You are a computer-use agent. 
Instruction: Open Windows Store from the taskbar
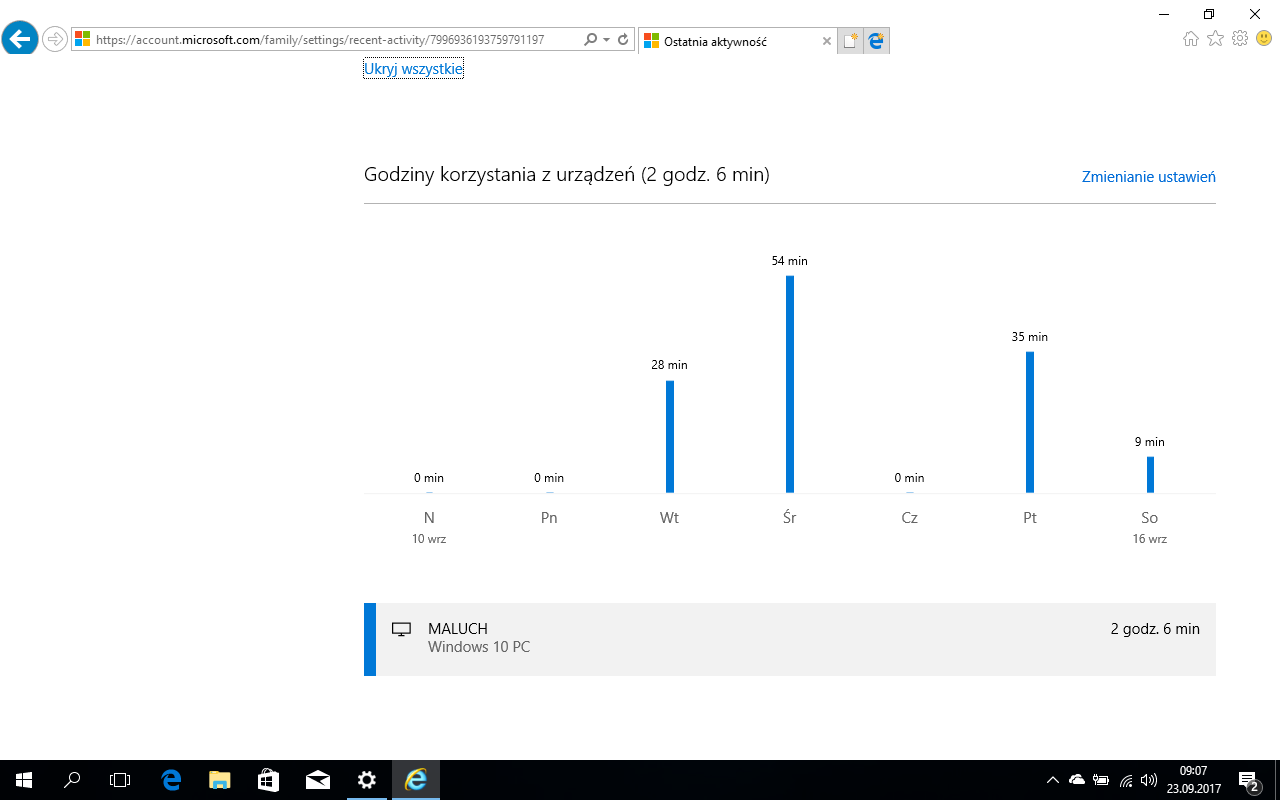268,780
